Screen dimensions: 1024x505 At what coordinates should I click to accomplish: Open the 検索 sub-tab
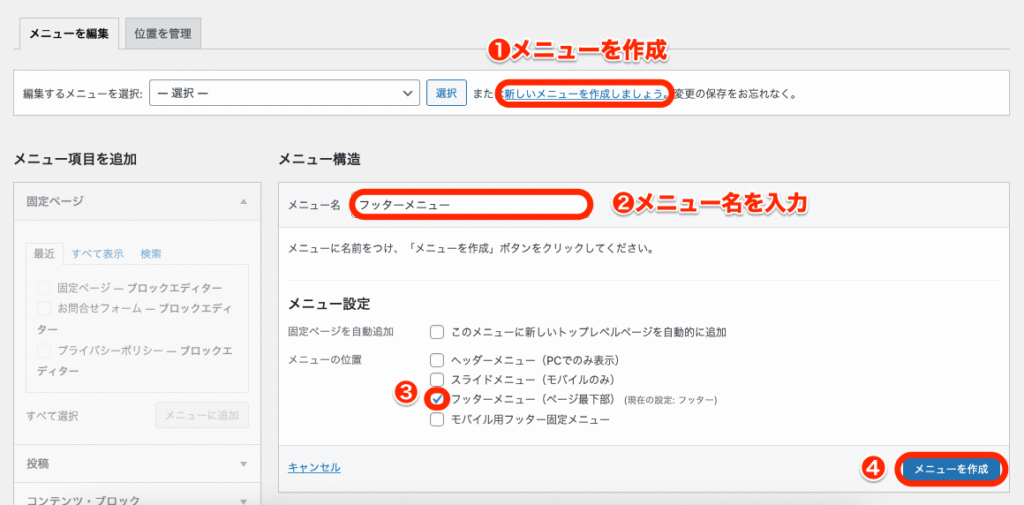point(151,254)
